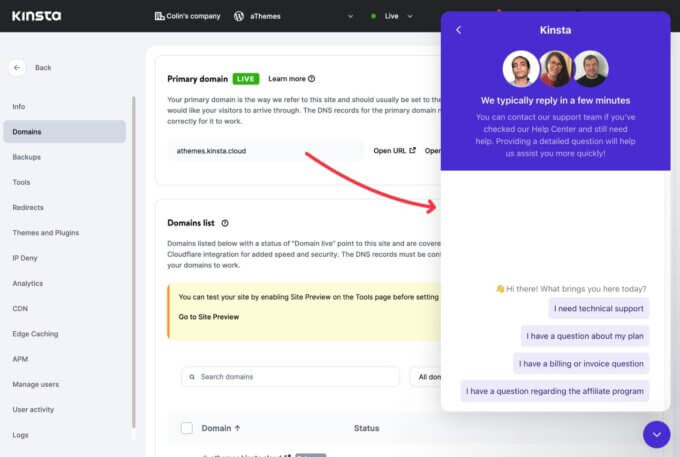Click Open URL button
The height and width of the screenshot is (457, 680).
click(x=394, y=150)
